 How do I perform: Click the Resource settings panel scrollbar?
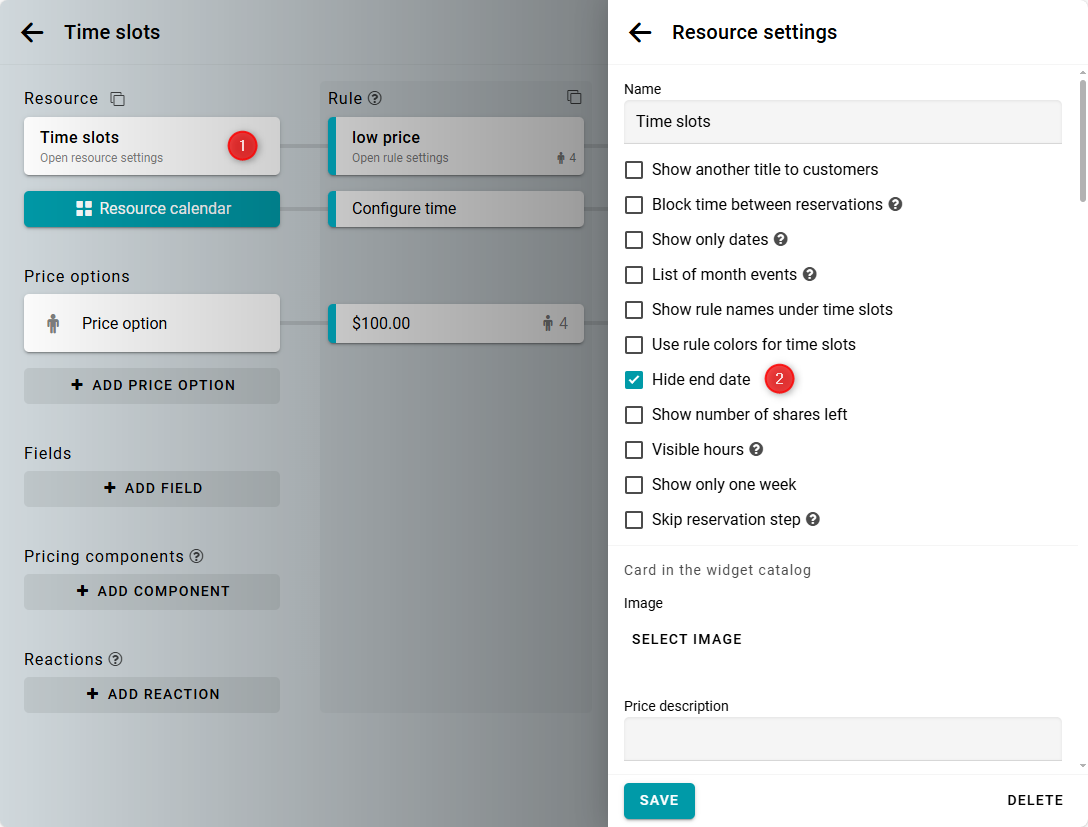click(x=1082, y=140)
